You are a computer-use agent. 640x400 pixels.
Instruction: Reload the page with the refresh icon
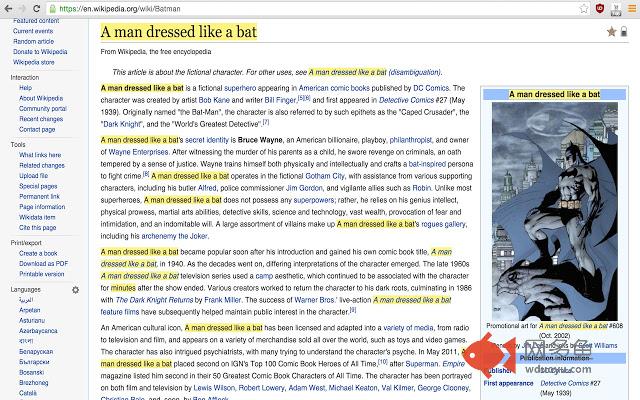[x=36, y=8]
